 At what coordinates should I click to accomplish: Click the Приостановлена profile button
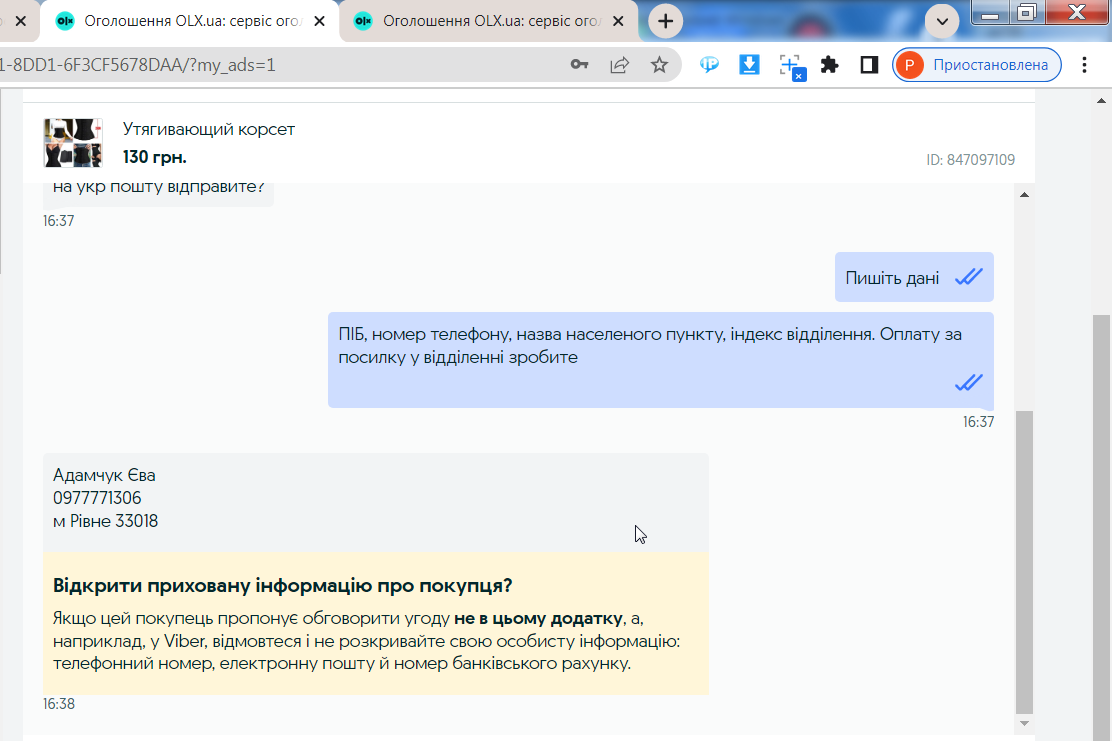point(977,65)
